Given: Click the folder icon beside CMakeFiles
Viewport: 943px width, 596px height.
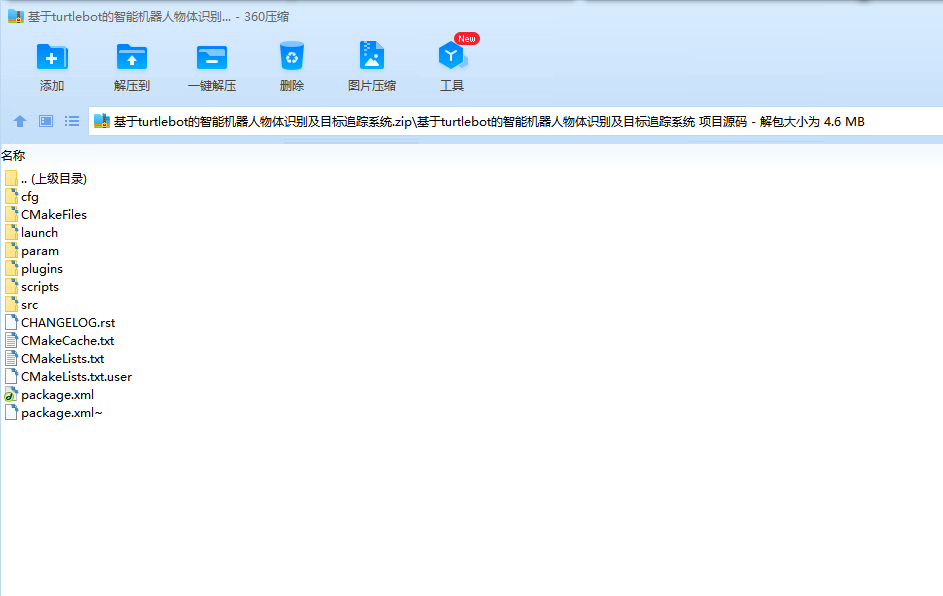Looking at the screenshot, I should (x=11, y=214).
